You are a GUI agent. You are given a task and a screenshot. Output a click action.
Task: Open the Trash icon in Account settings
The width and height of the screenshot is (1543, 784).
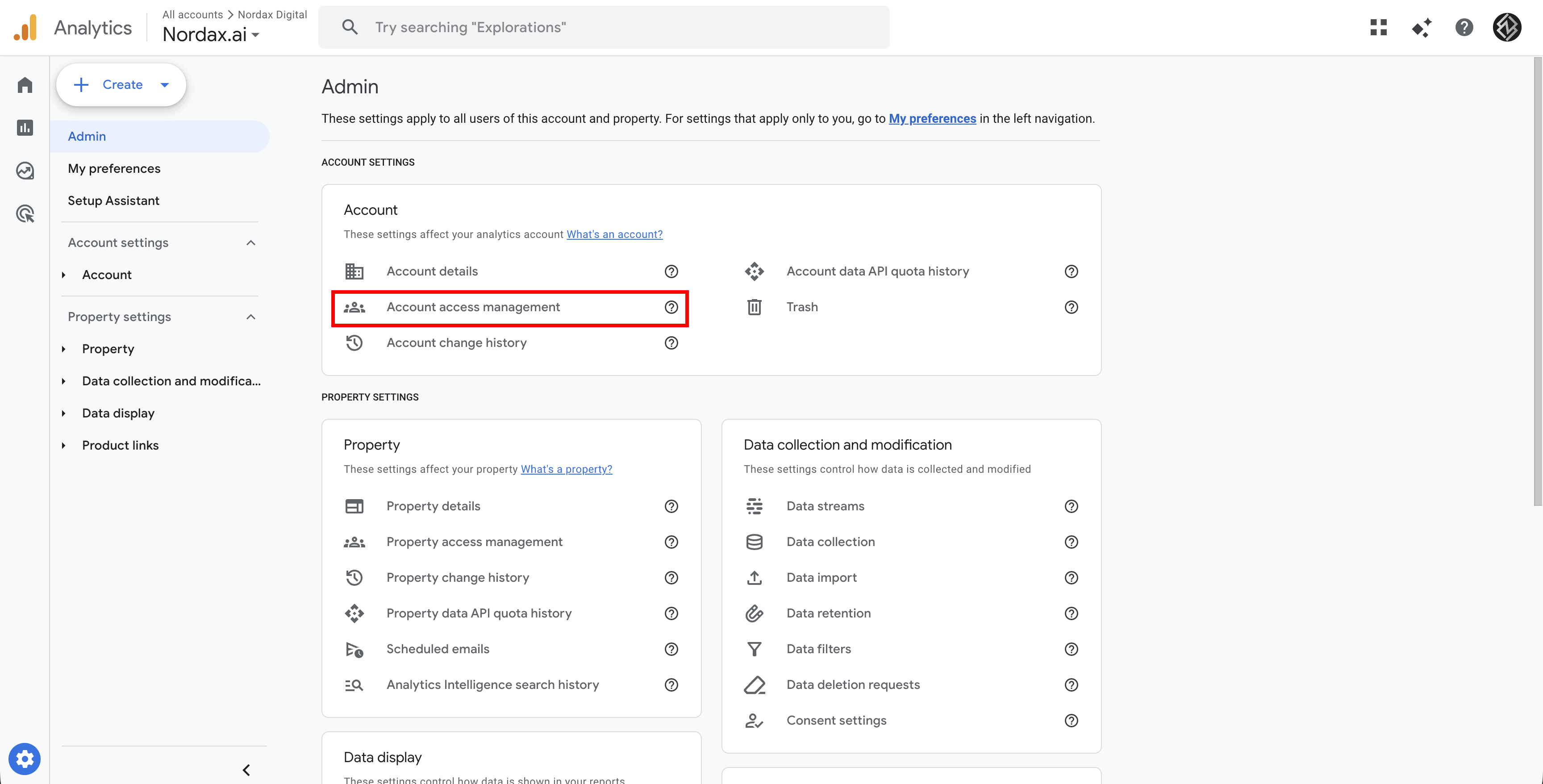pos(754,307)
